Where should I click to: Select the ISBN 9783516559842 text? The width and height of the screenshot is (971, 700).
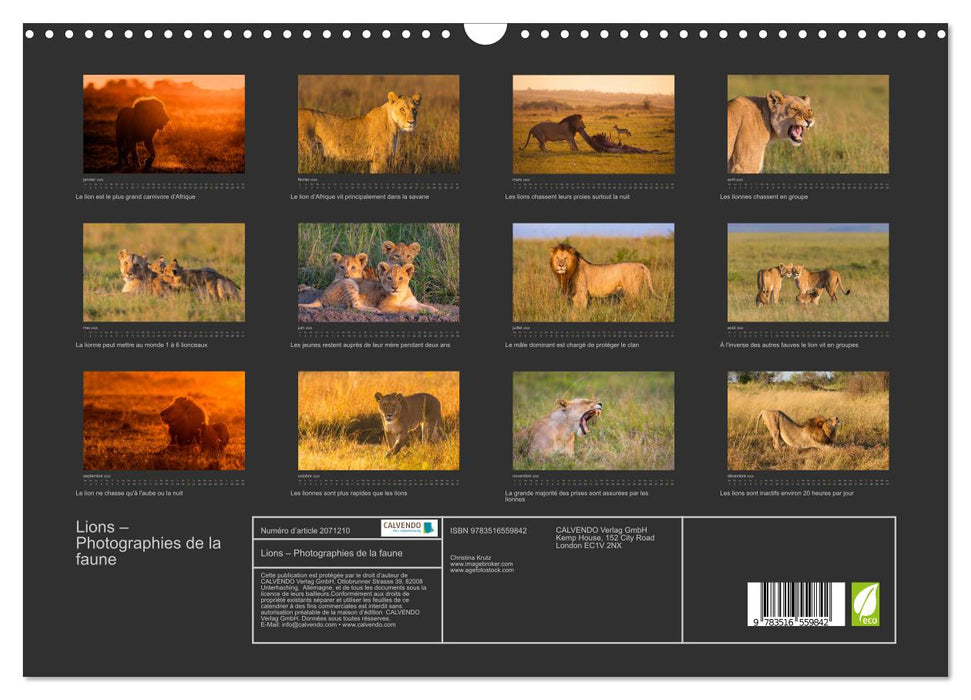point(486,528)
